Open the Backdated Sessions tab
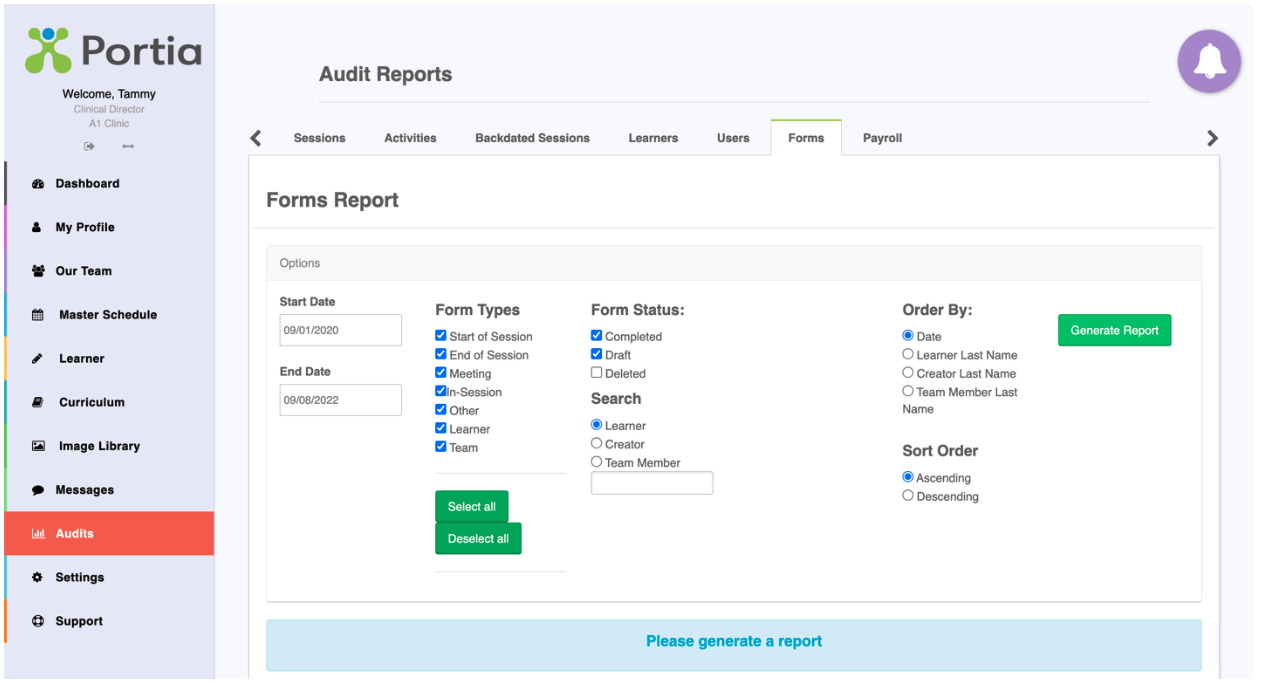The height and width of the screenshot is (685, 1261). coord(533,138)
